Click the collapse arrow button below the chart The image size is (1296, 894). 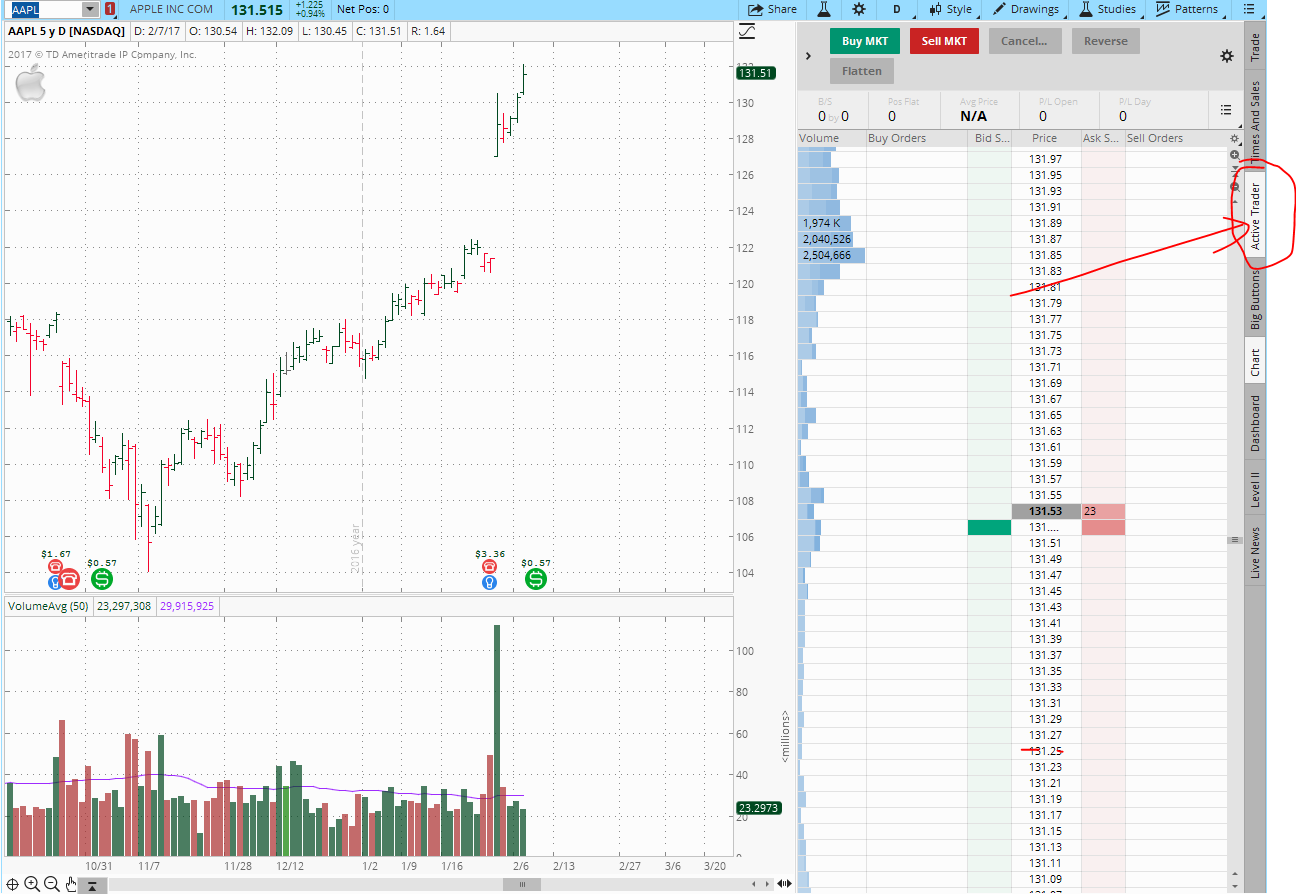click(x=92, y=885)
